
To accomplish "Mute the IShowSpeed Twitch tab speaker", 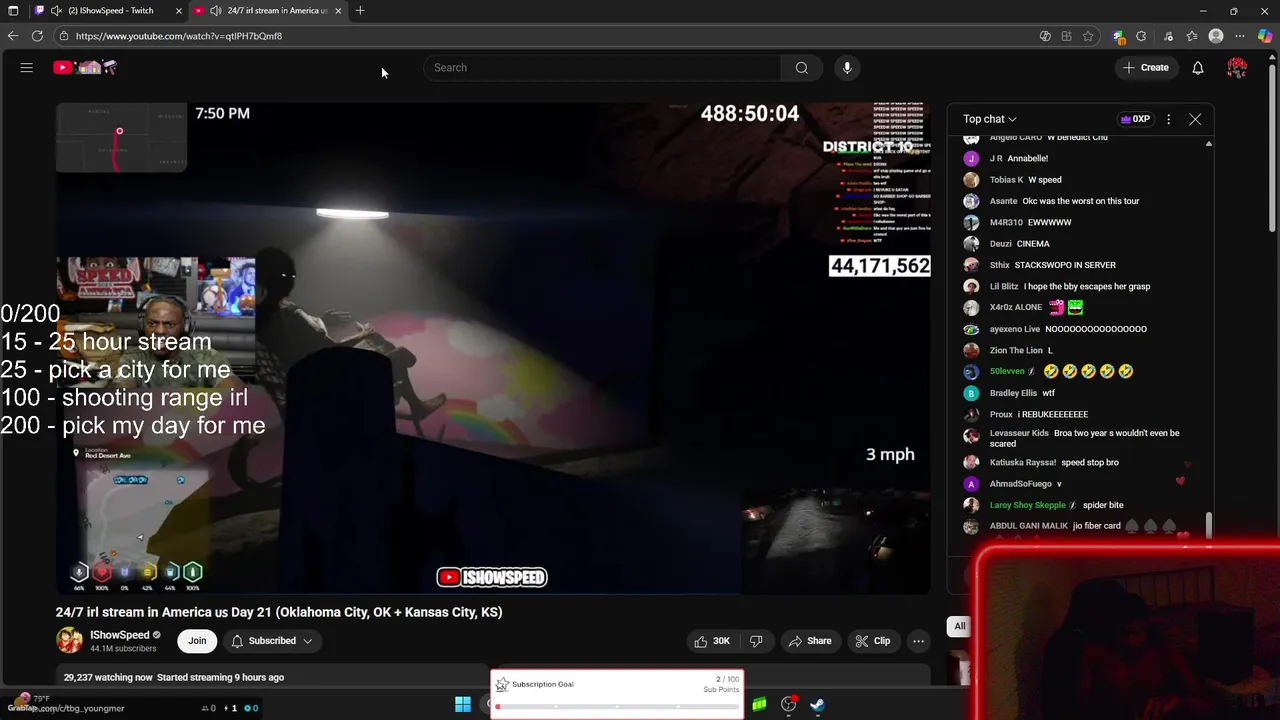I will [x=56, y=10].
